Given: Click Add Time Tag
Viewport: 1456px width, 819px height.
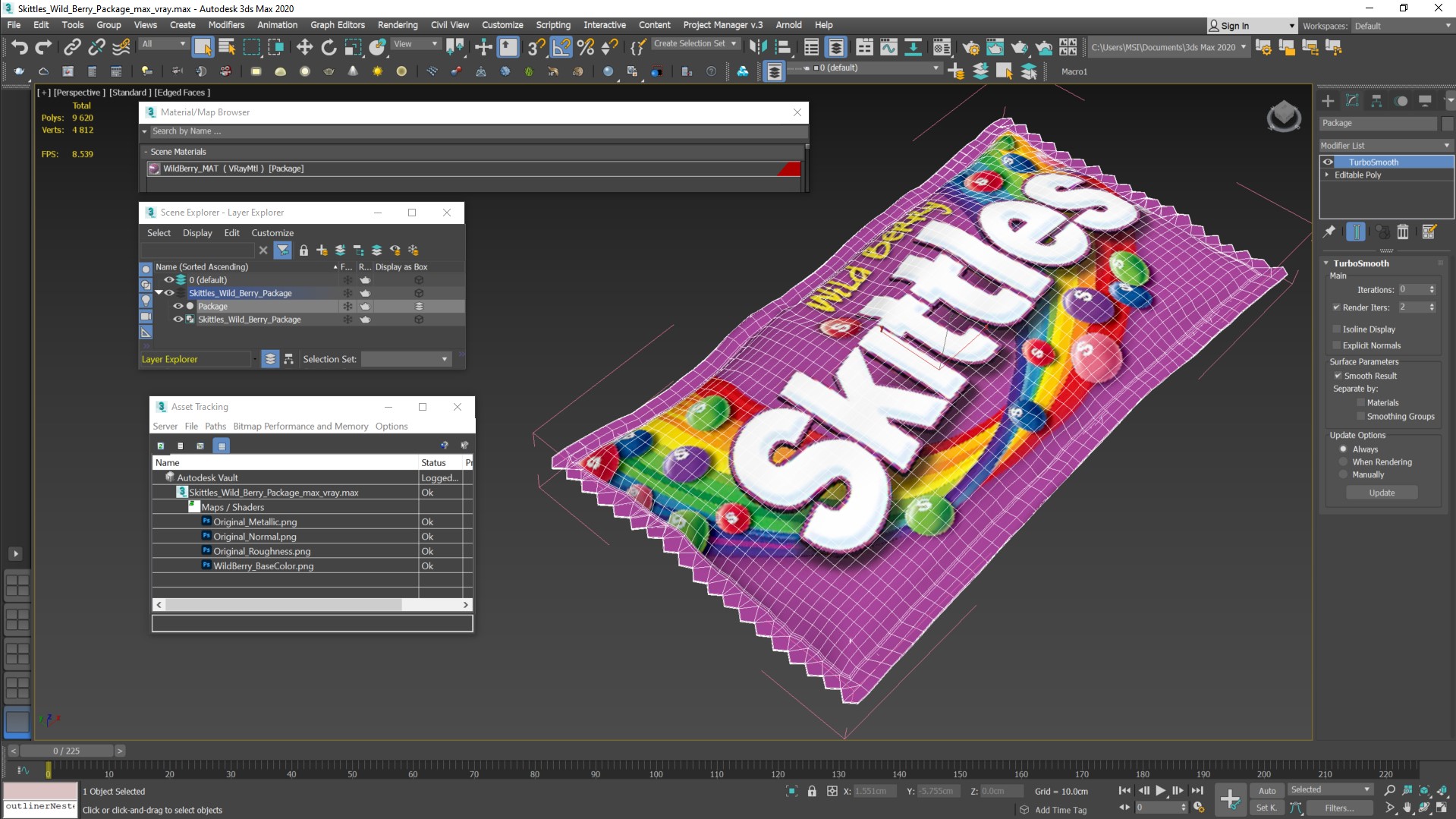Looking at the screenshot, I should [1061, 810].
